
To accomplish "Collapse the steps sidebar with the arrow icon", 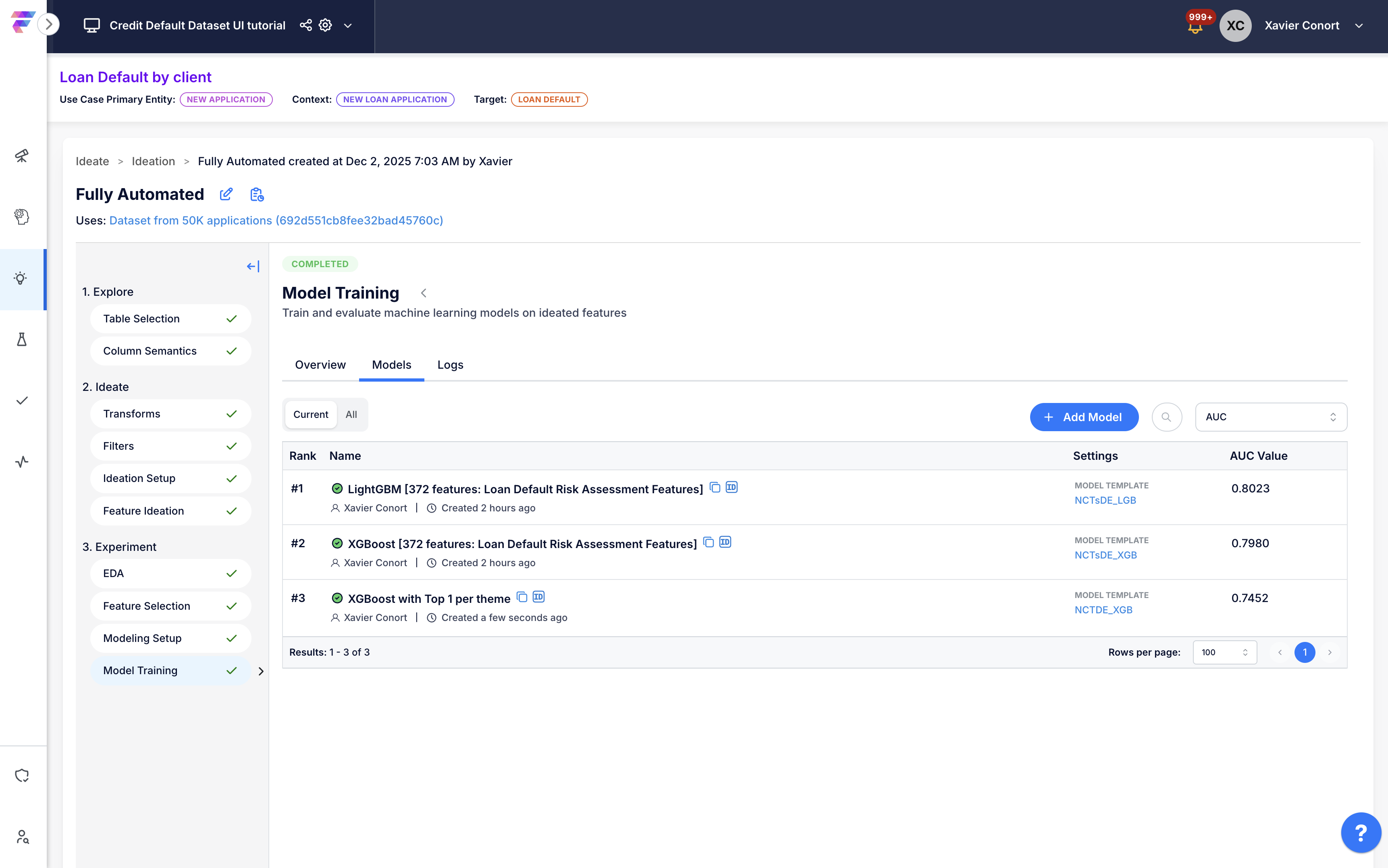I will [x=253, y=266].
